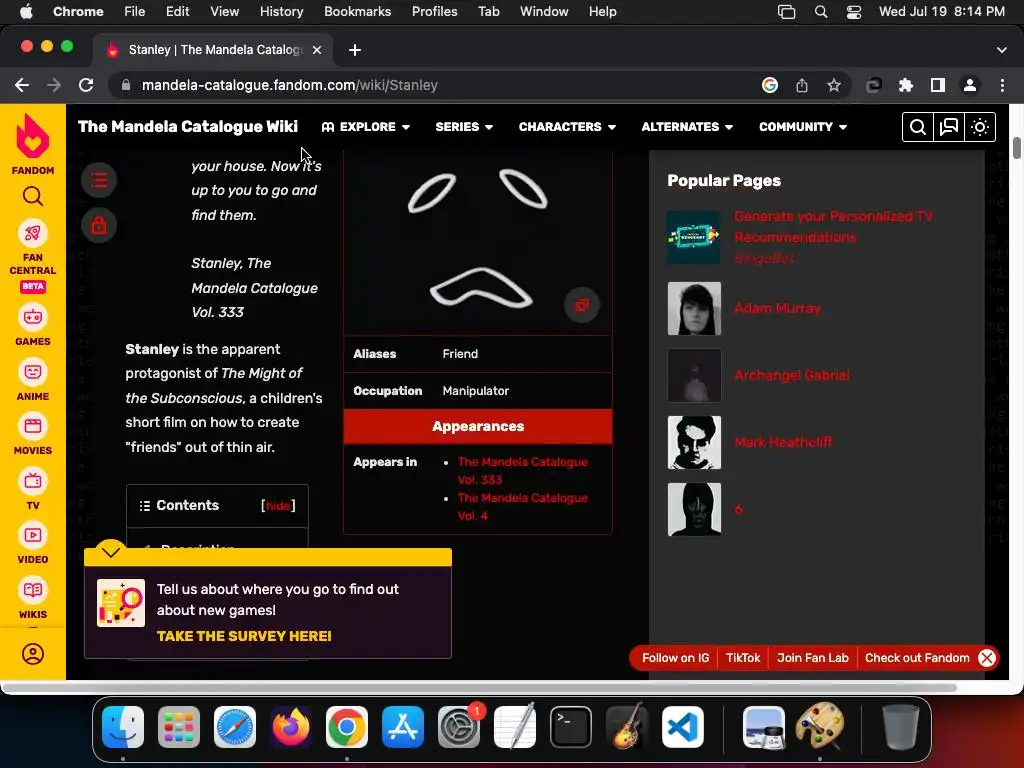The image size is (1024, 768).
Task: Launch Firefox from the dock
Action: tap(291, 726)
